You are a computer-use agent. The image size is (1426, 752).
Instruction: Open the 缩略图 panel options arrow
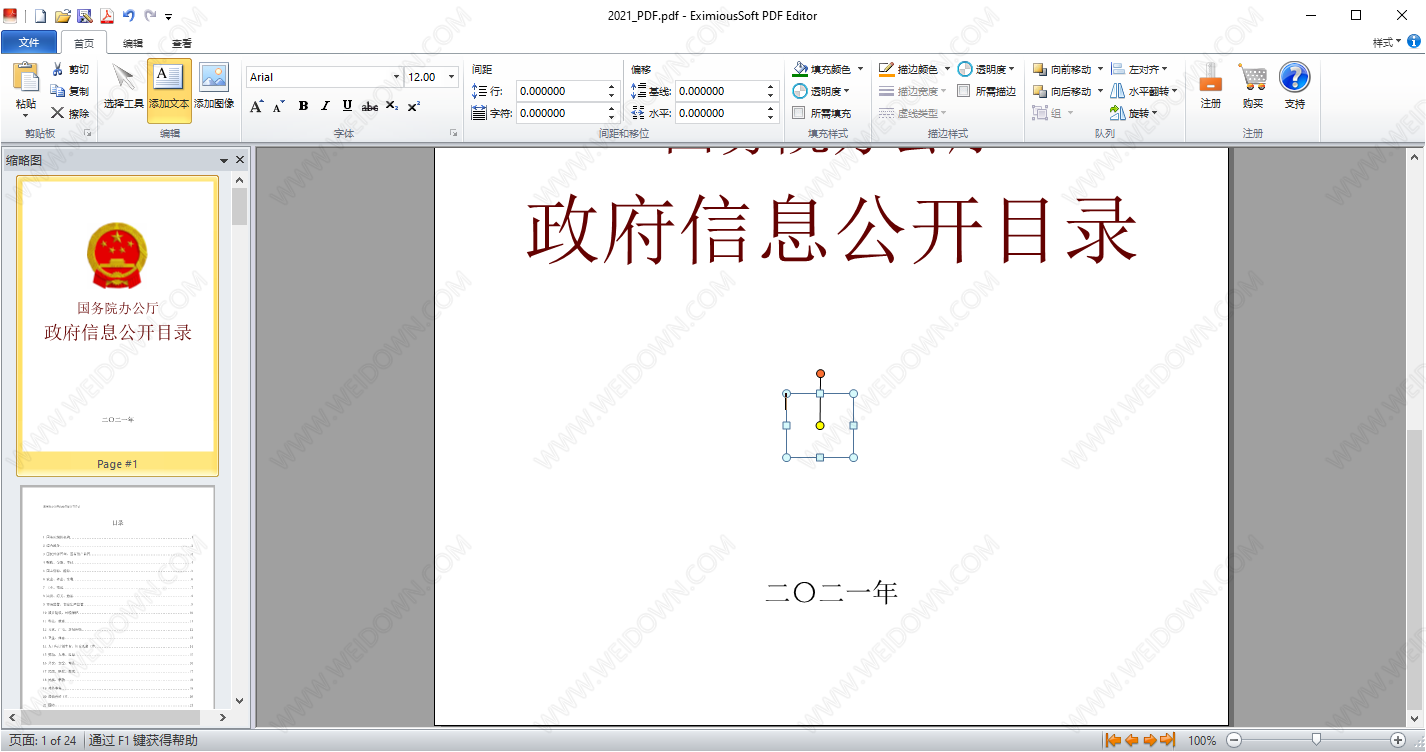click(225, 160)
